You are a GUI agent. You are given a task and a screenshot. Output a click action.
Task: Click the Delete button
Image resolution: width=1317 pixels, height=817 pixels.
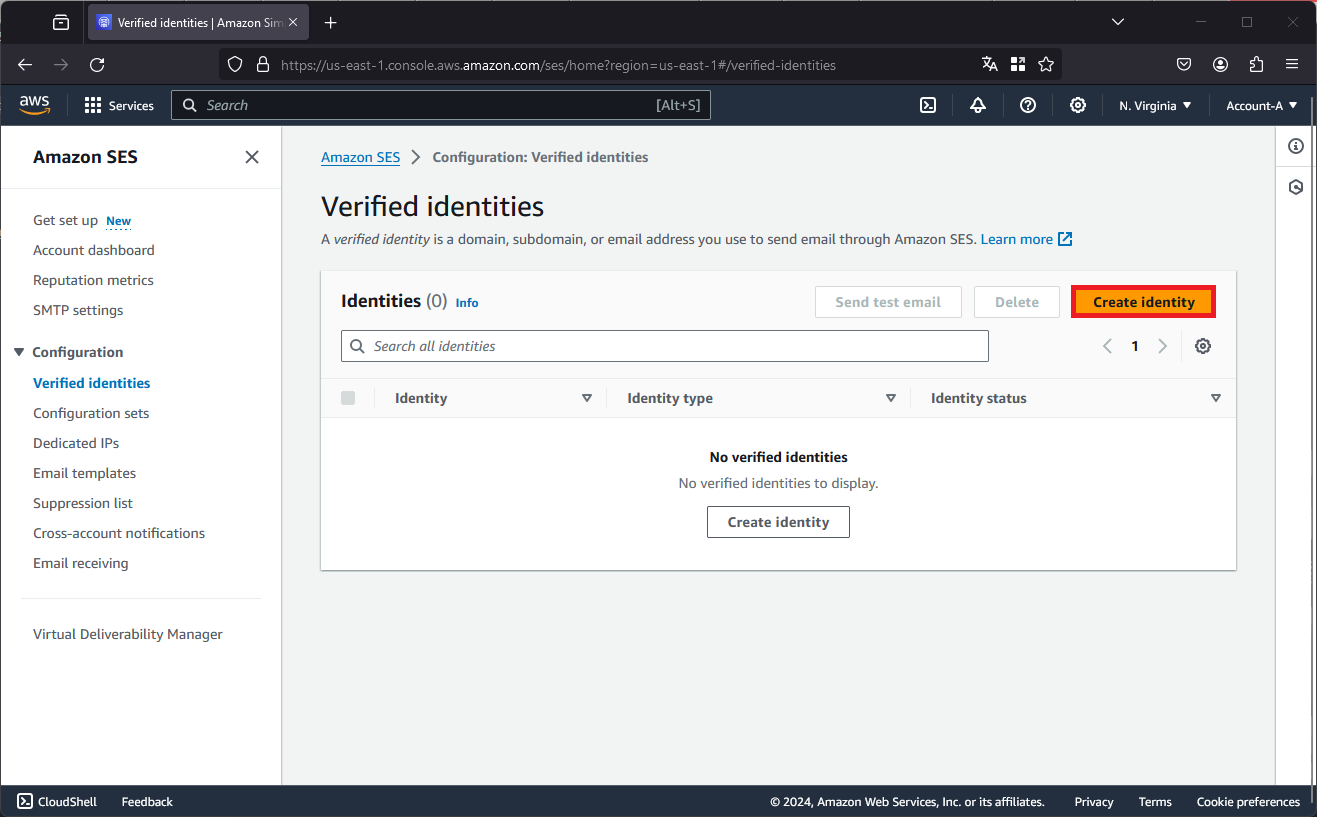(x=1017, y=302)
